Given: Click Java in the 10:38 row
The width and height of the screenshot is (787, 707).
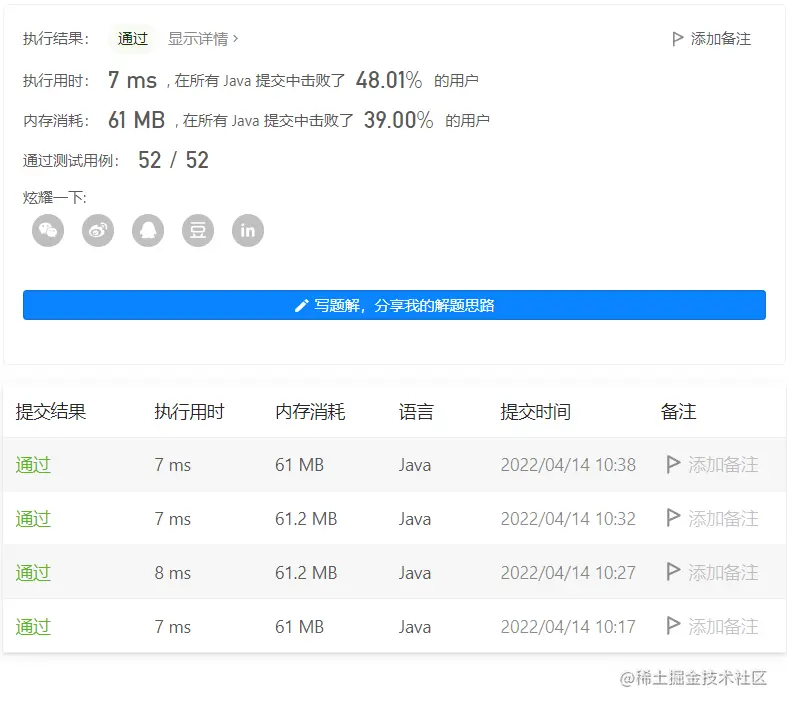Looking at the screenshot, I should coord(415,465).
